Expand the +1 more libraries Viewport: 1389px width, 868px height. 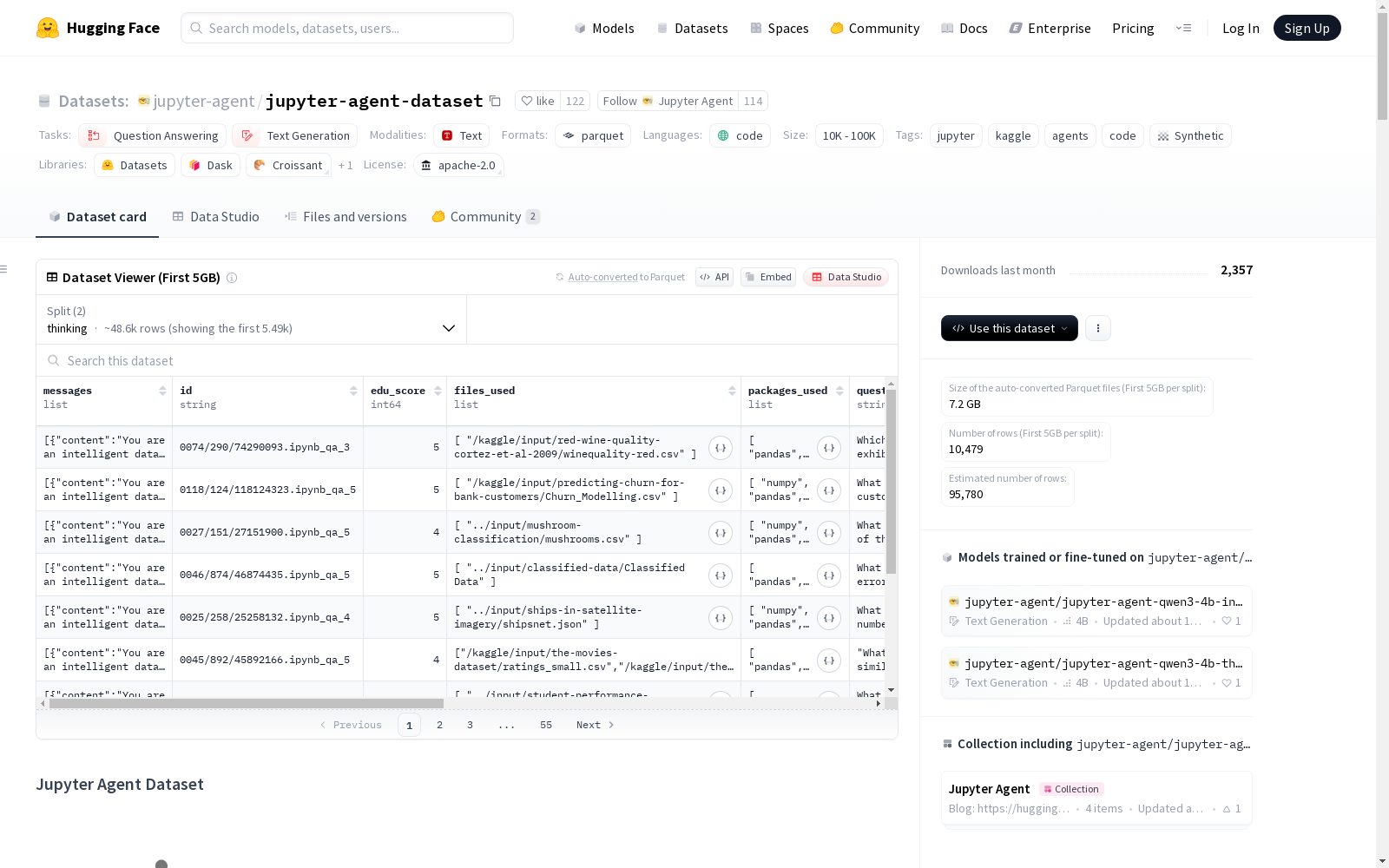[346, 165]
